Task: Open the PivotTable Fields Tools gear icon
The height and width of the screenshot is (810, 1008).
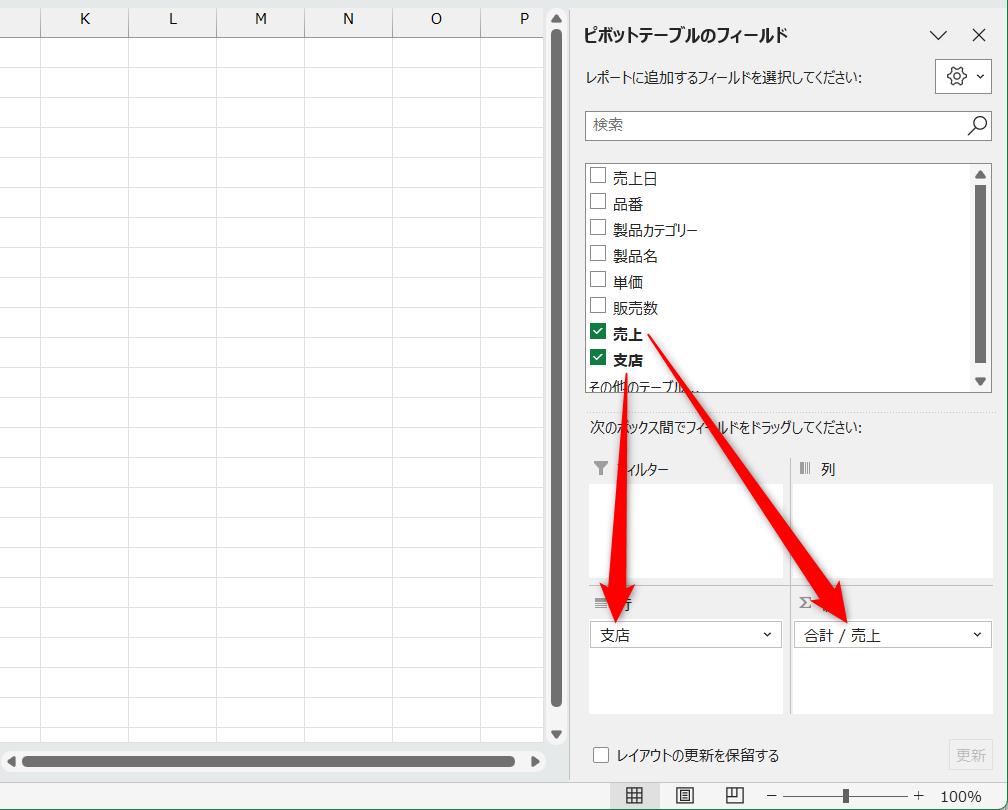Action: [957, 76]
